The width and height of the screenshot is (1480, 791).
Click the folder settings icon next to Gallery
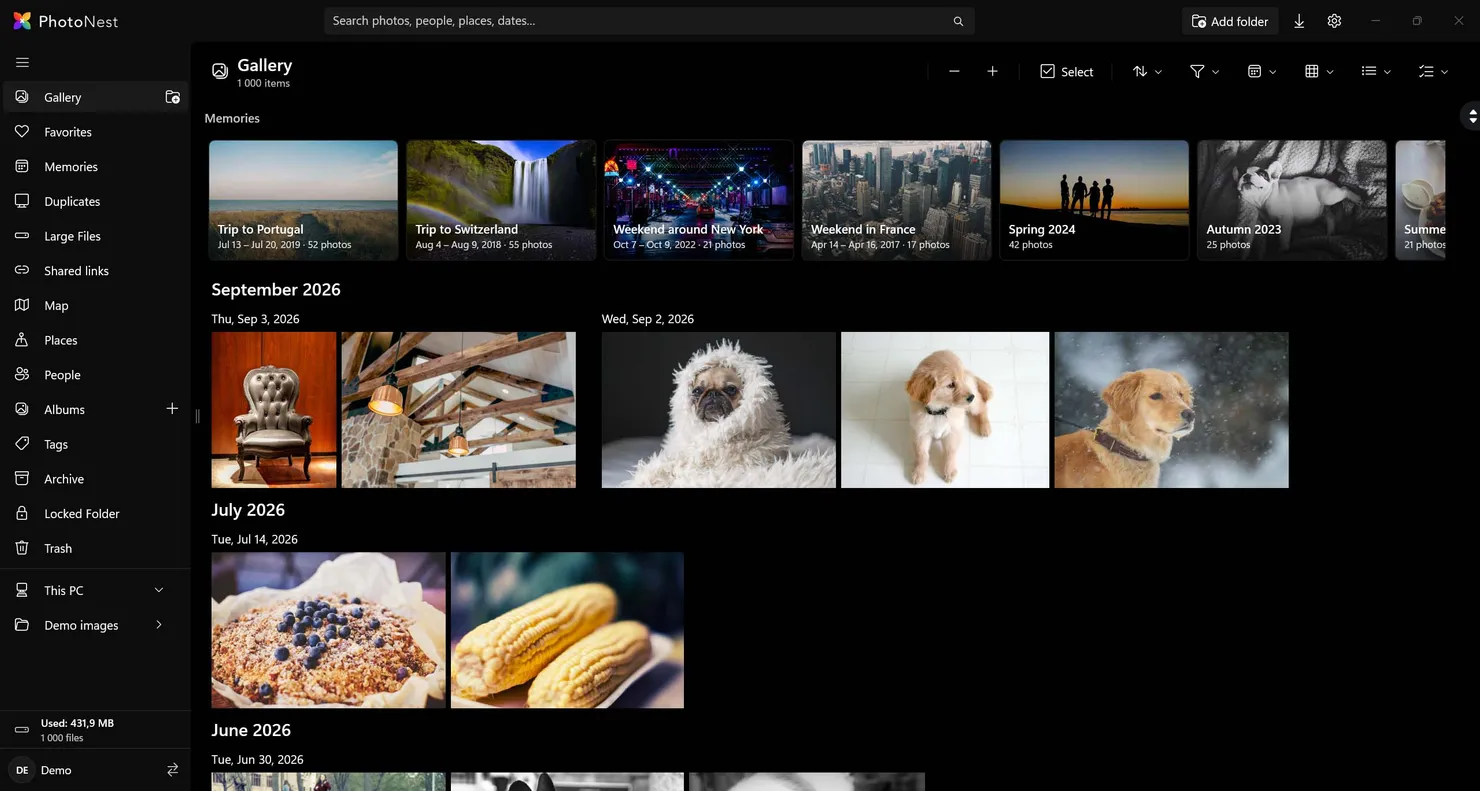(x=172, y=97)
